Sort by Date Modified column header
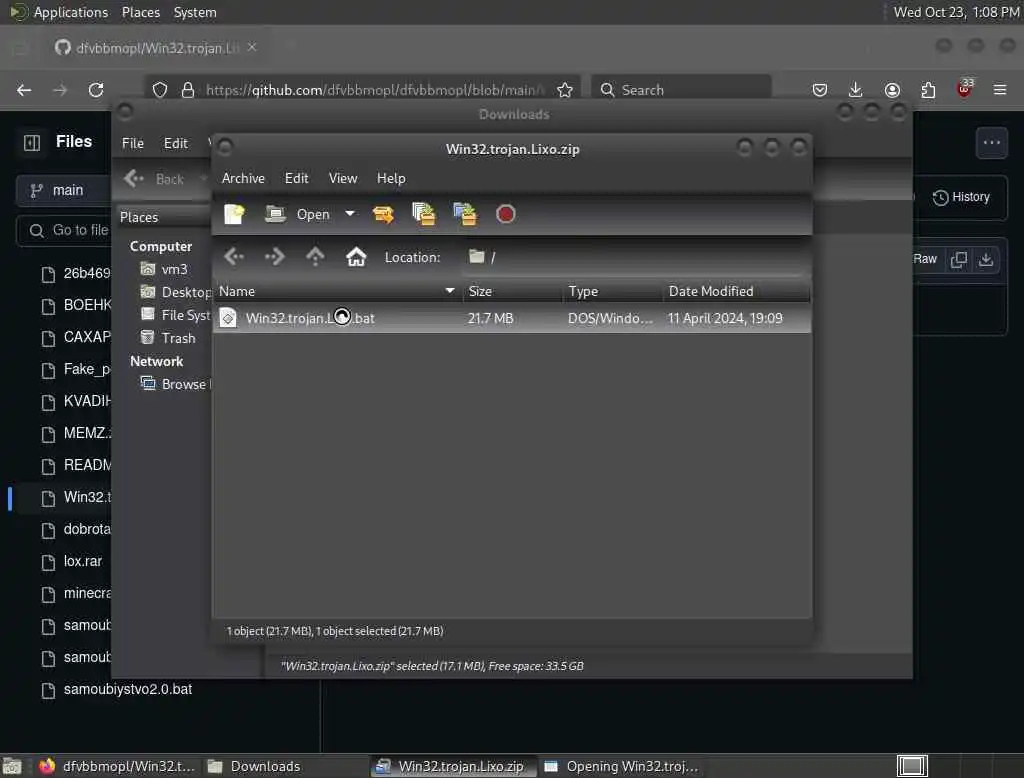Screen dimensions: 1024x778 737,291
